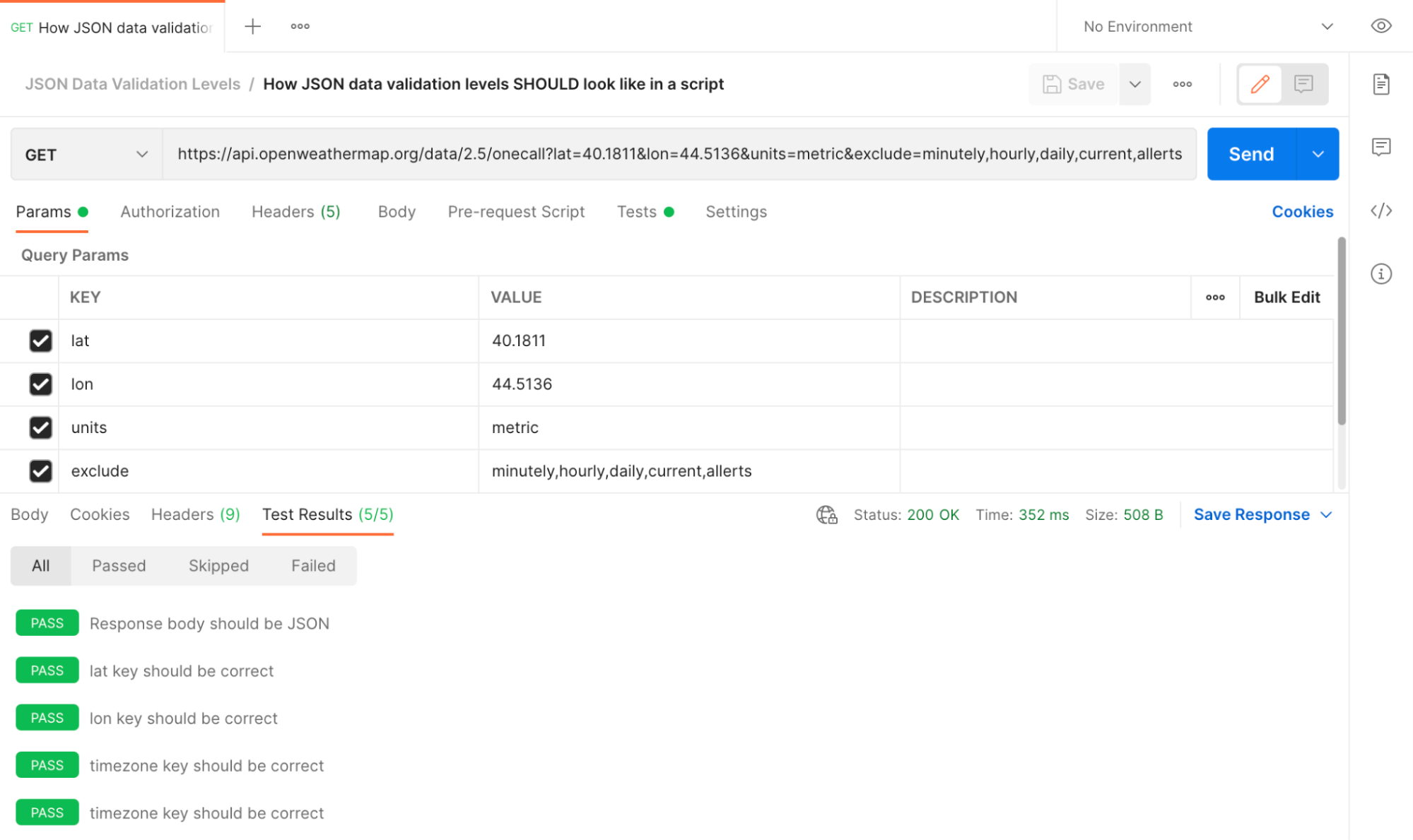Screen dimensions: 1413x840
Task: Open the GET method dropdown
Action: coord(86,154)
